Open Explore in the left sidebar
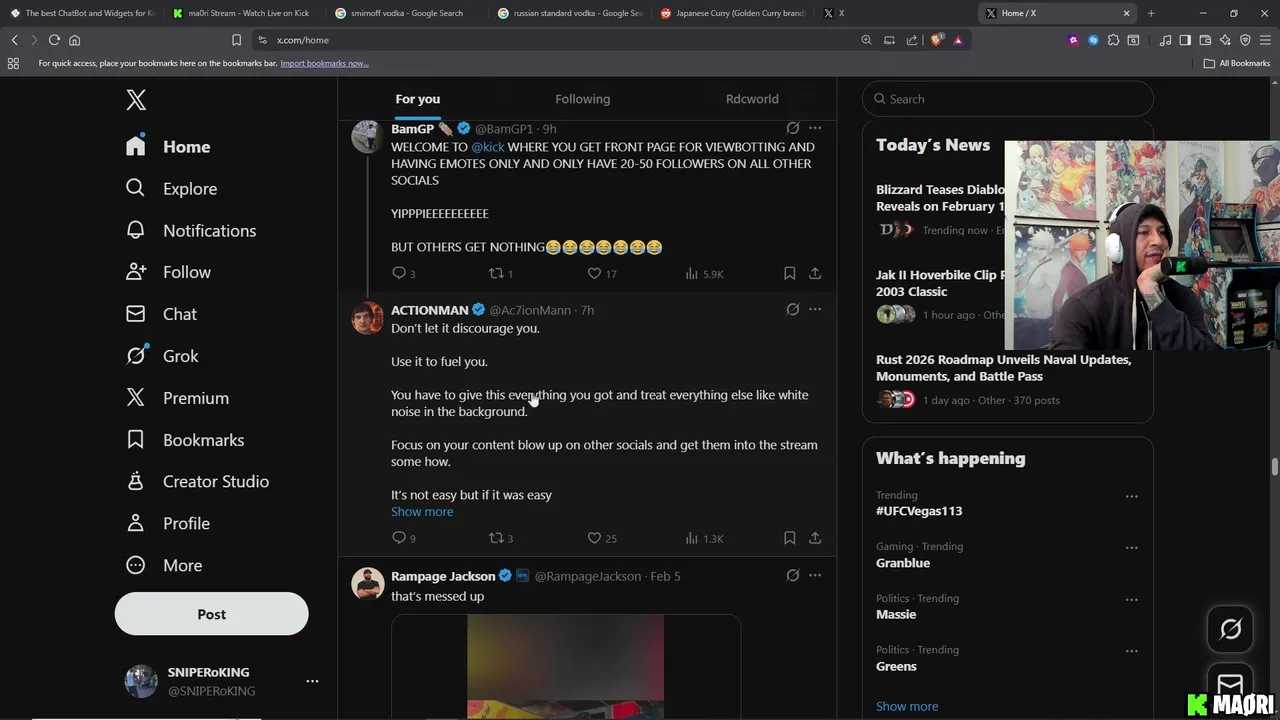1280x720 pixels. (x=171, y=188)
